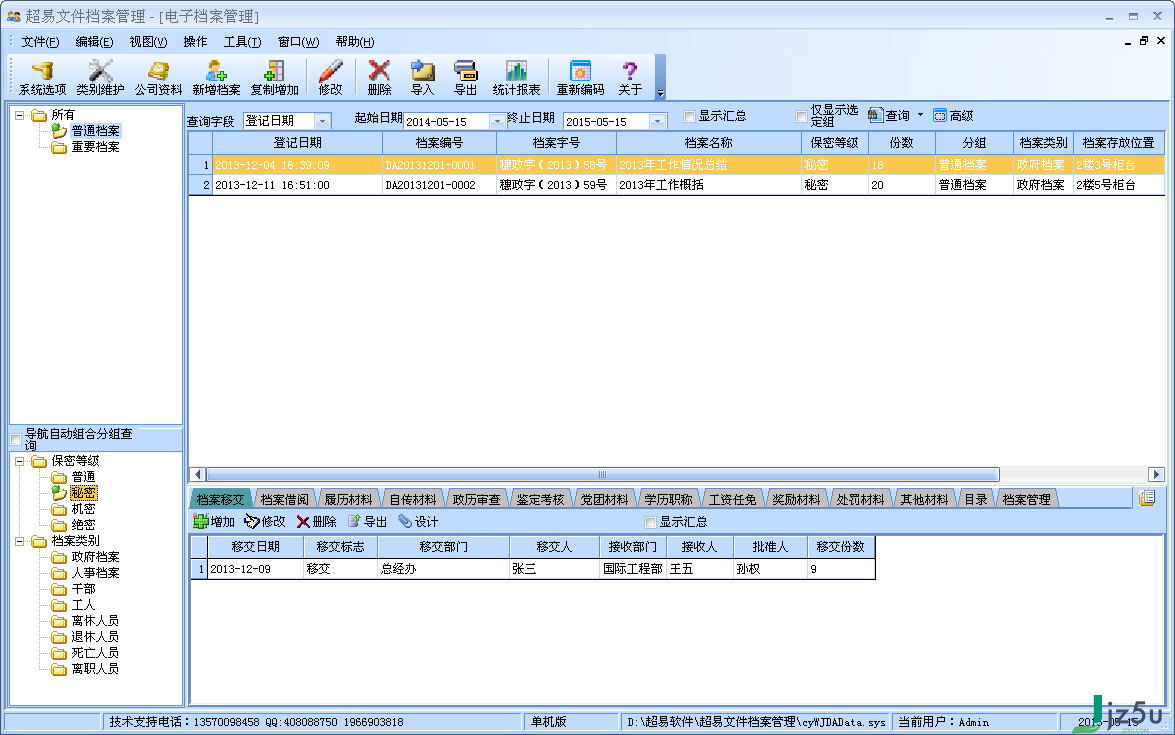Viewport: 1175px width, 735px height.
Task: Select row 2013年工作概括
Action: pos(677,185)
